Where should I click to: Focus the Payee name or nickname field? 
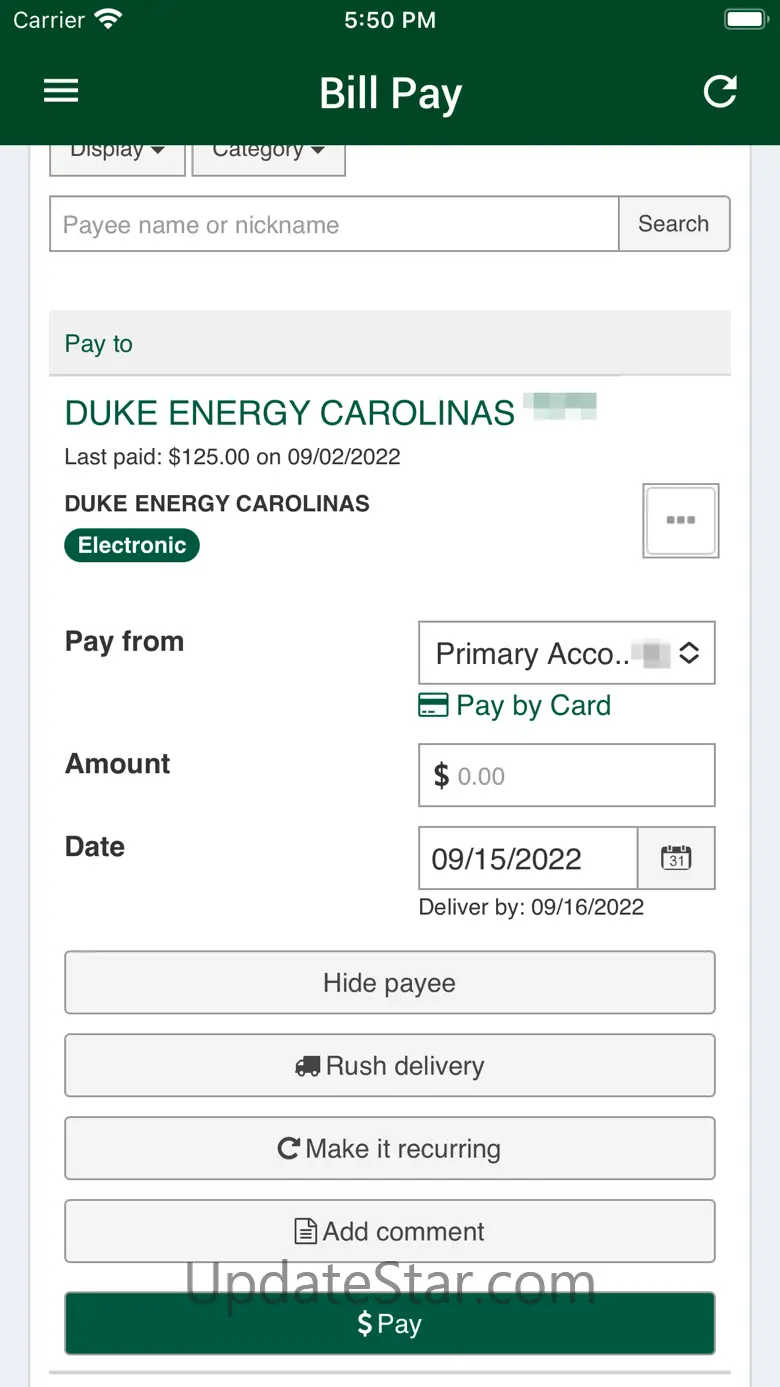(334, 224)
